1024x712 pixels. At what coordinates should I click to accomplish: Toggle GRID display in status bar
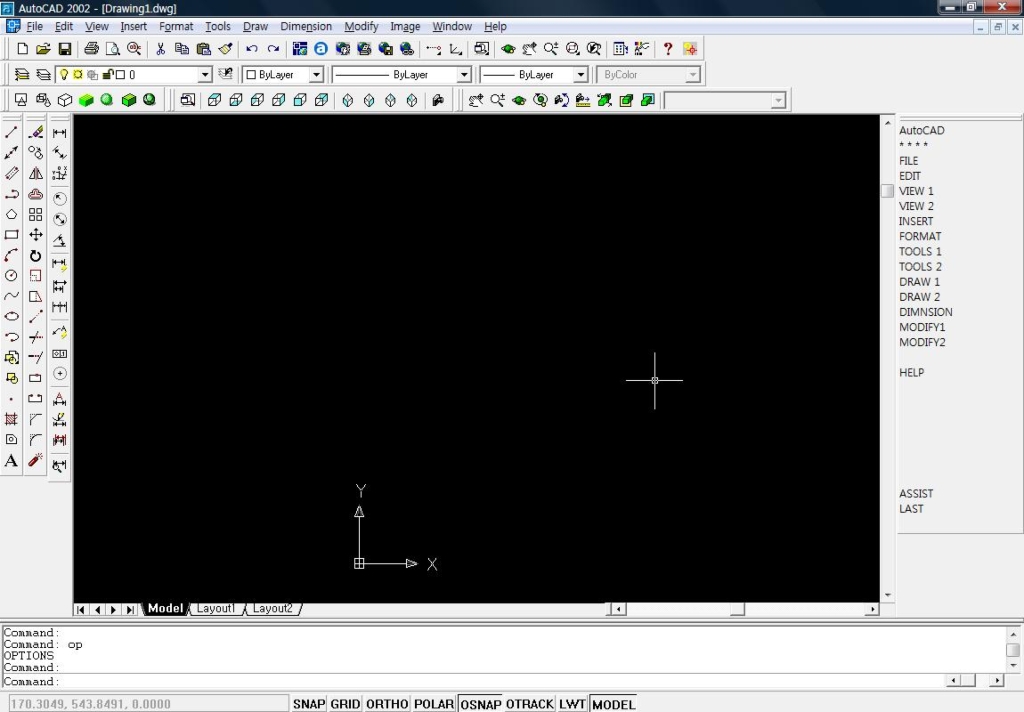345,704
